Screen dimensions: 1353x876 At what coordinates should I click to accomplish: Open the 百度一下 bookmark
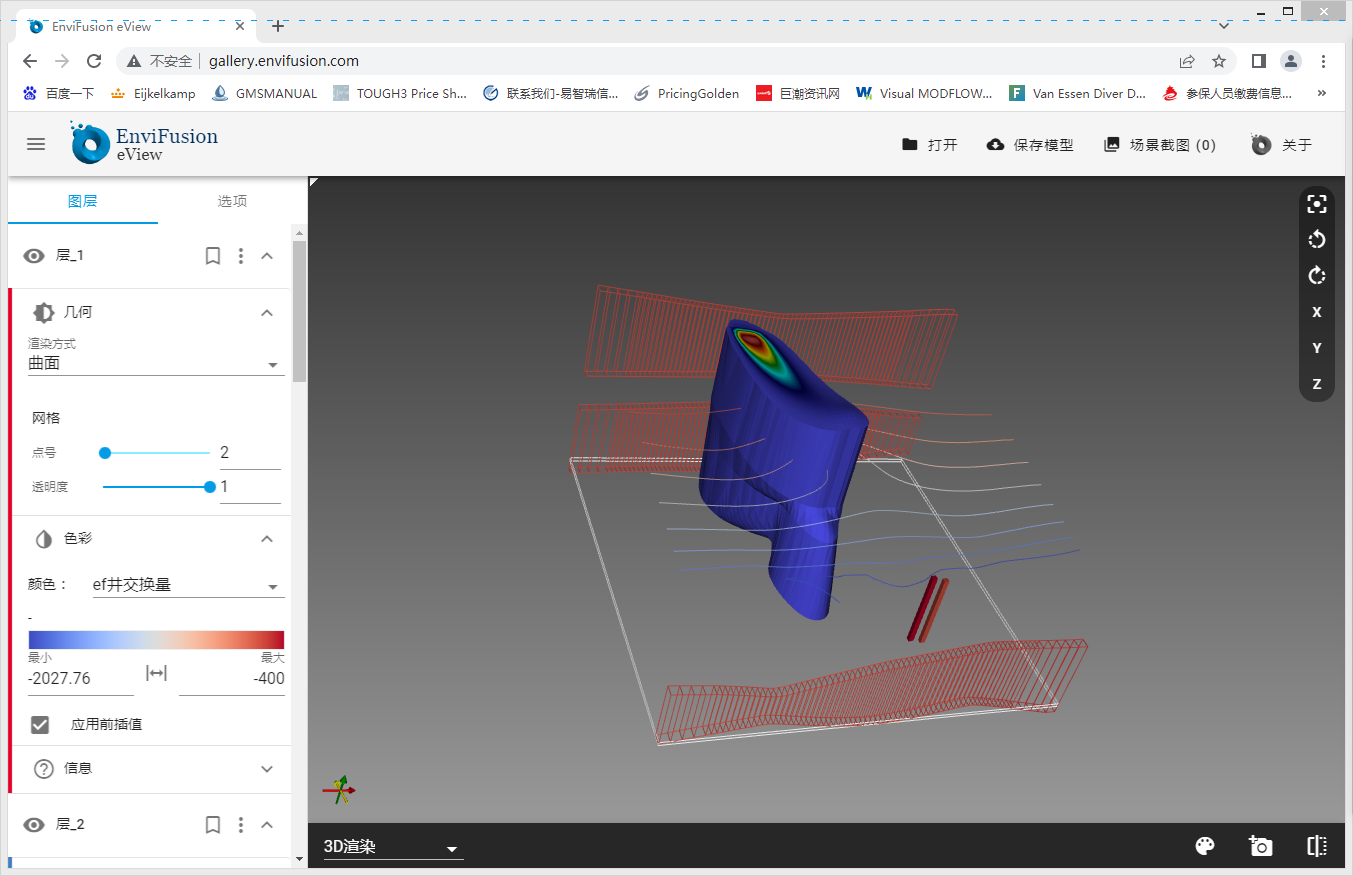pos(58,93)
